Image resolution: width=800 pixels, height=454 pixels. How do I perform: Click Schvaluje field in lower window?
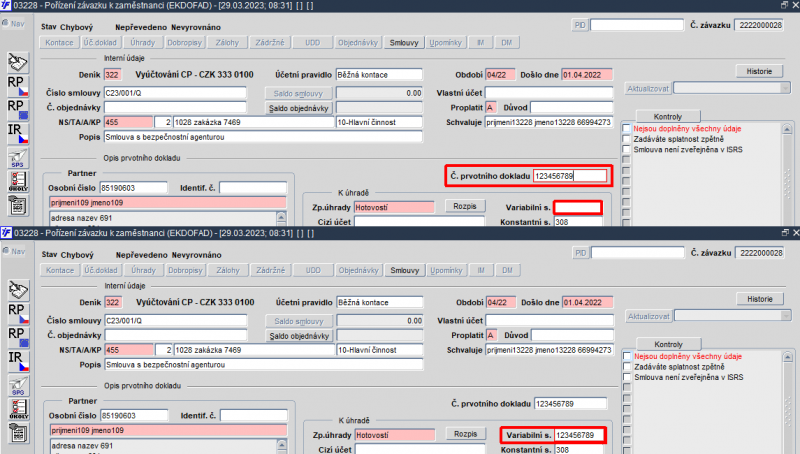(x=549, y=350)
